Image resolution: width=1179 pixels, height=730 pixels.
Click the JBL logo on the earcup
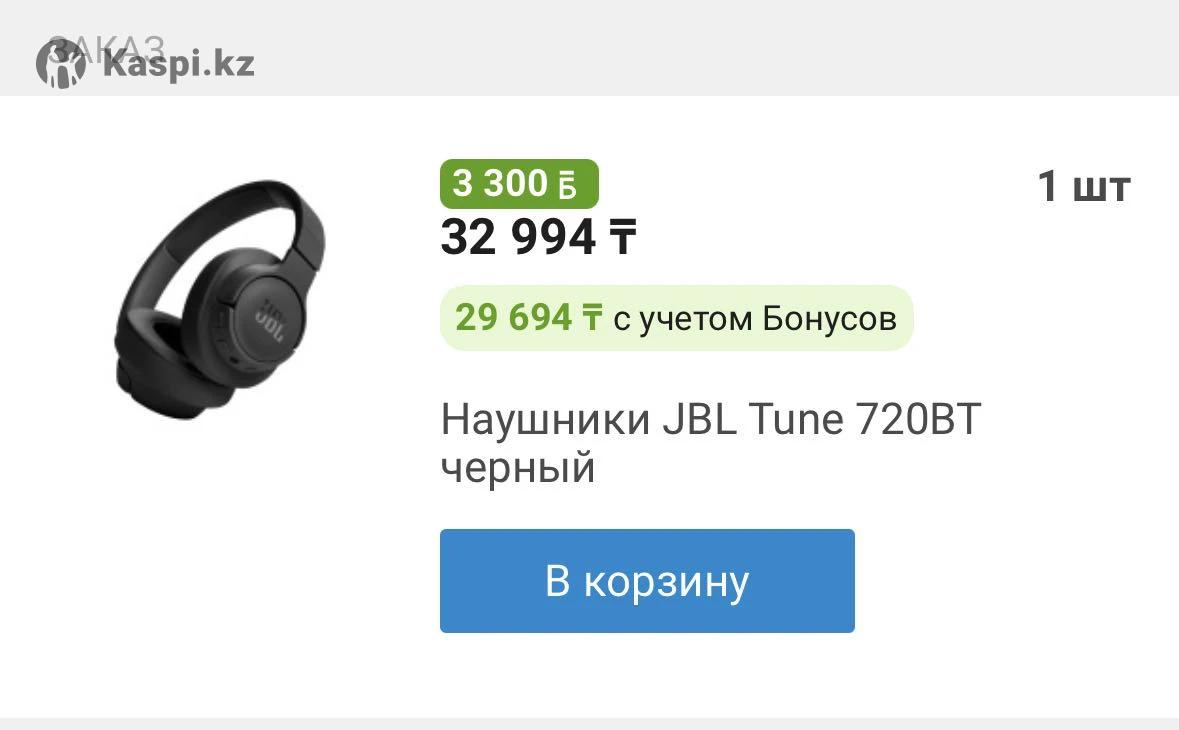(x=270, y=322)
